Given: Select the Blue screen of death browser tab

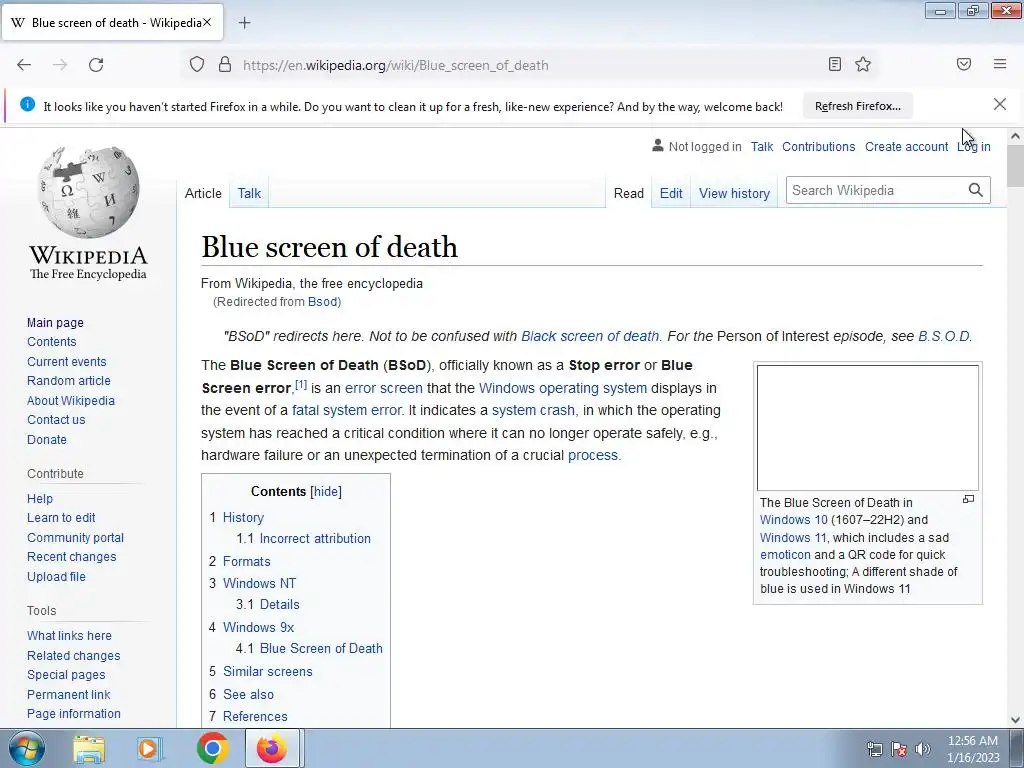Looking at the screenshot, I should 112,23.
